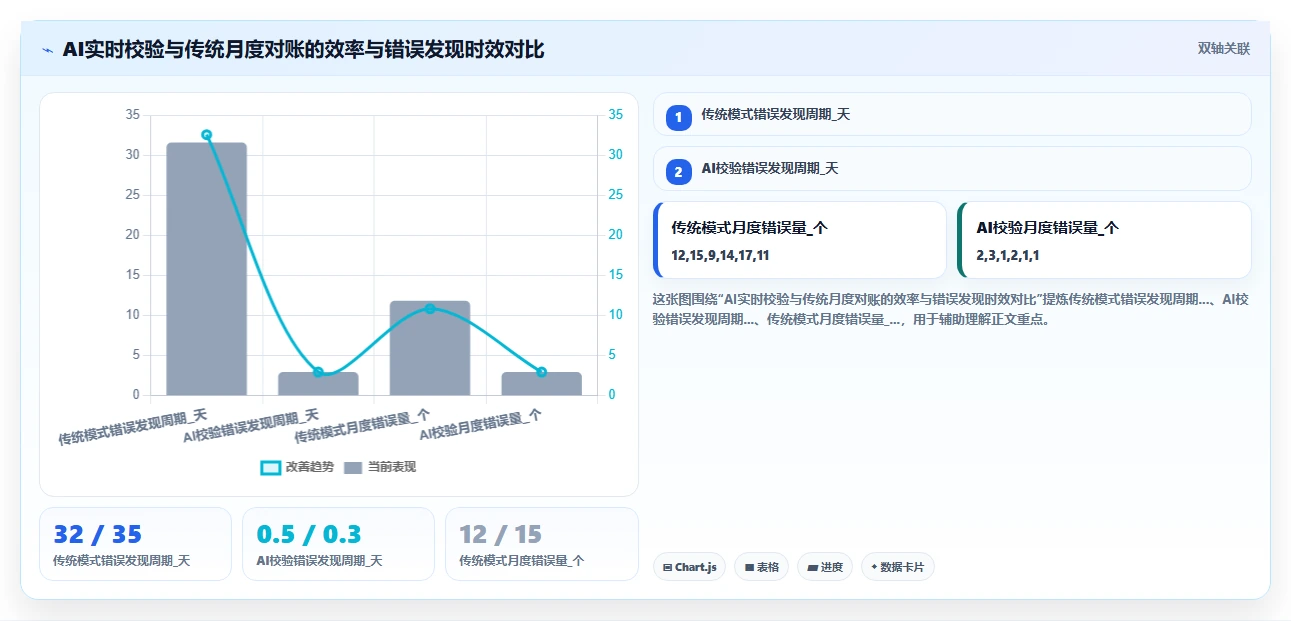Image resolution: width=1291 pixels, height=621 pixels.
Task: Select numbered badge 2 in the list
Action: tap(679, 172)
